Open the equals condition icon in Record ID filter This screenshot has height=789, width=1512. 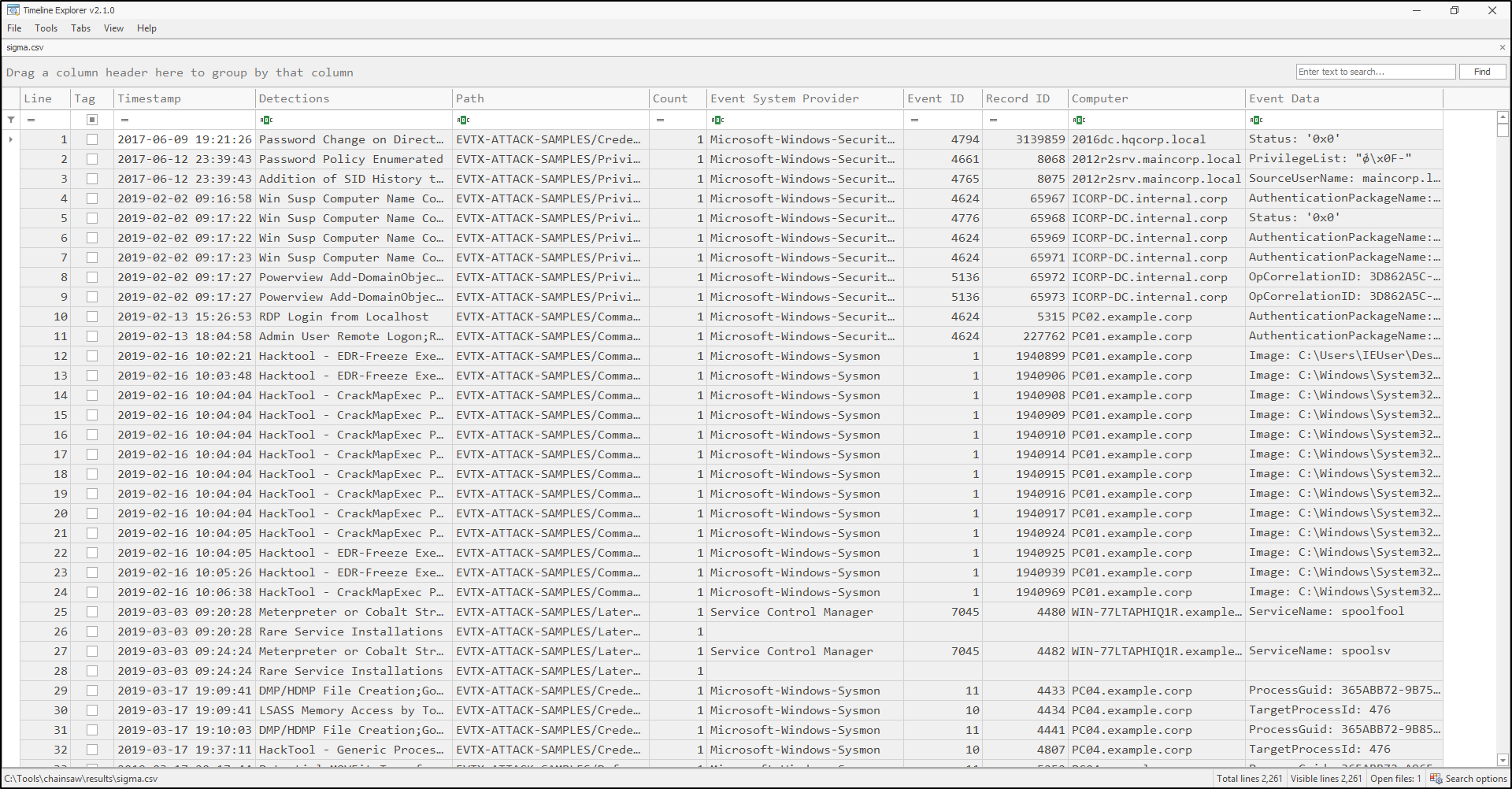pos(993,120)
